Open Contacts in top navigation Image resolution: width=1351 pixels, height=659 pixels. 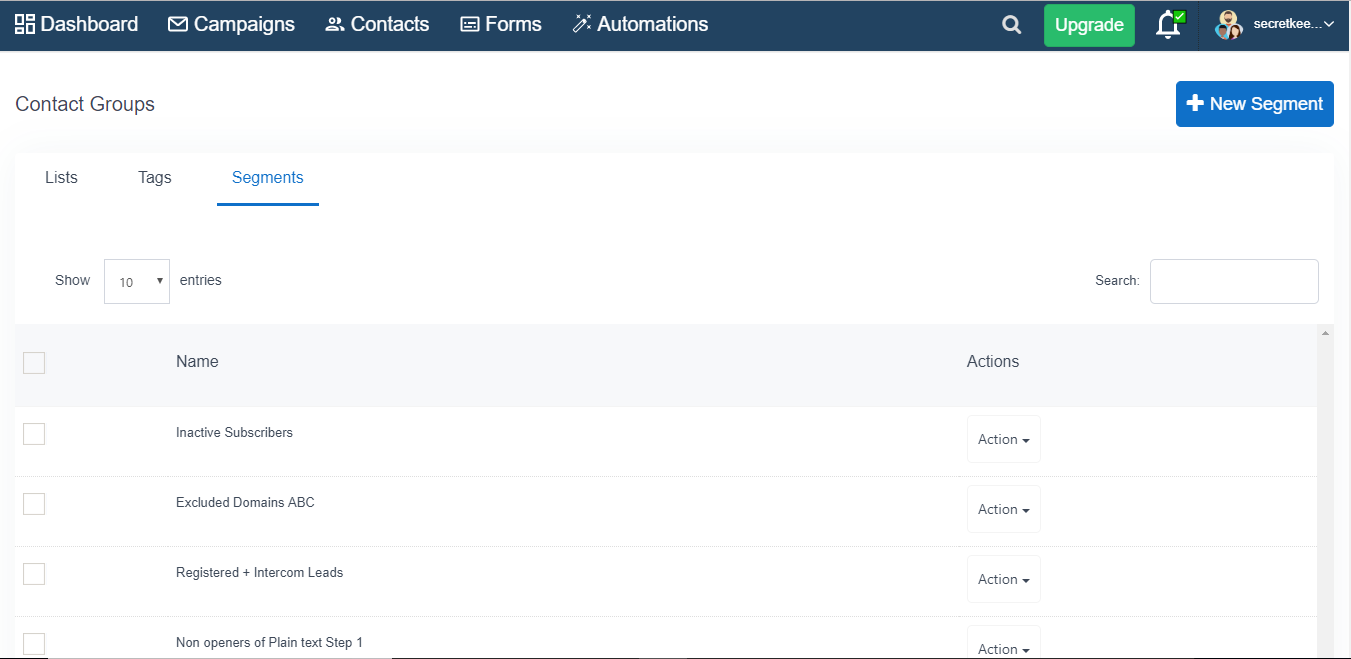click(x=377, y=24)
